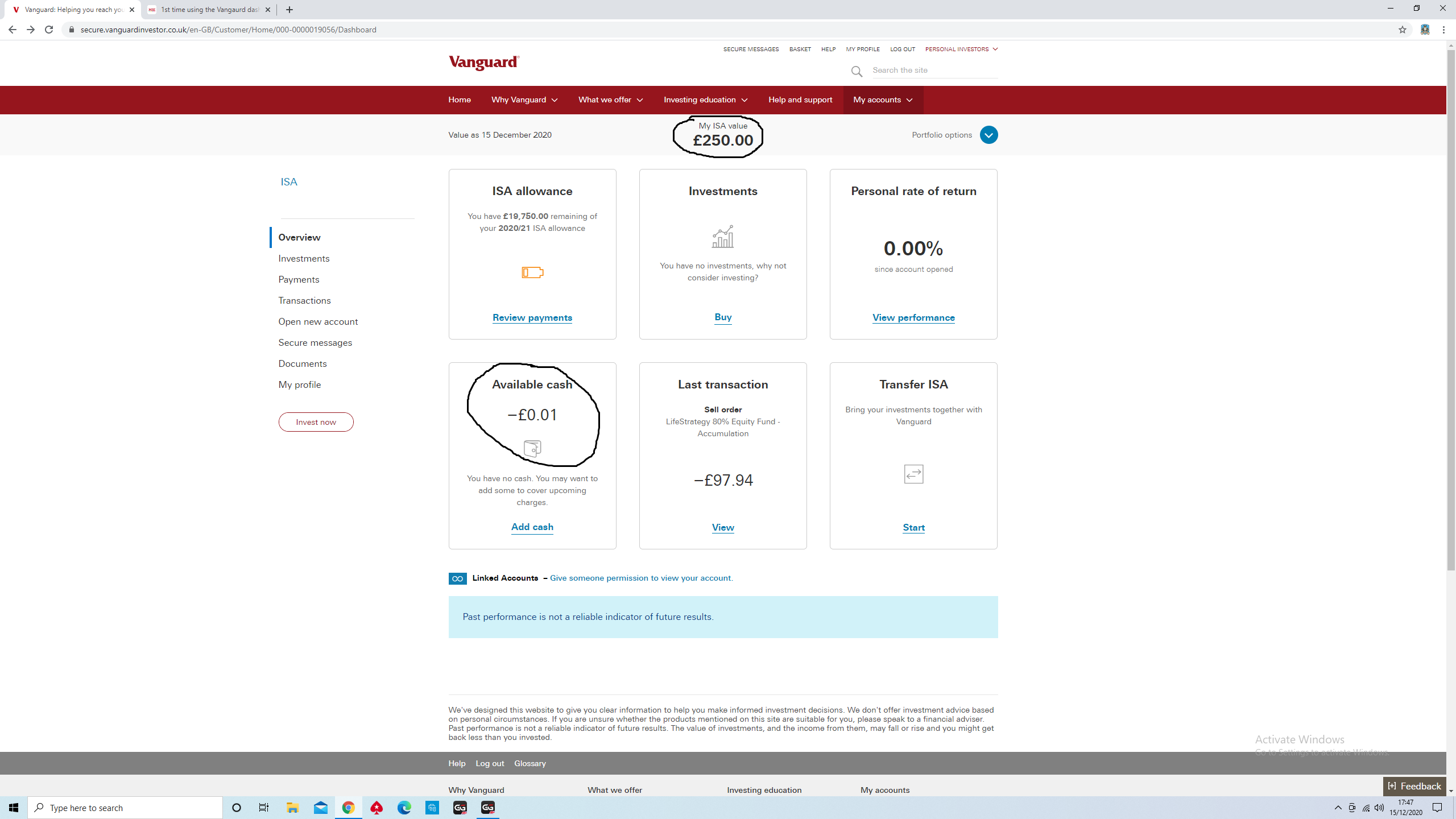
Task: Expand the Investing education menu
Action: tap(705, 100)
